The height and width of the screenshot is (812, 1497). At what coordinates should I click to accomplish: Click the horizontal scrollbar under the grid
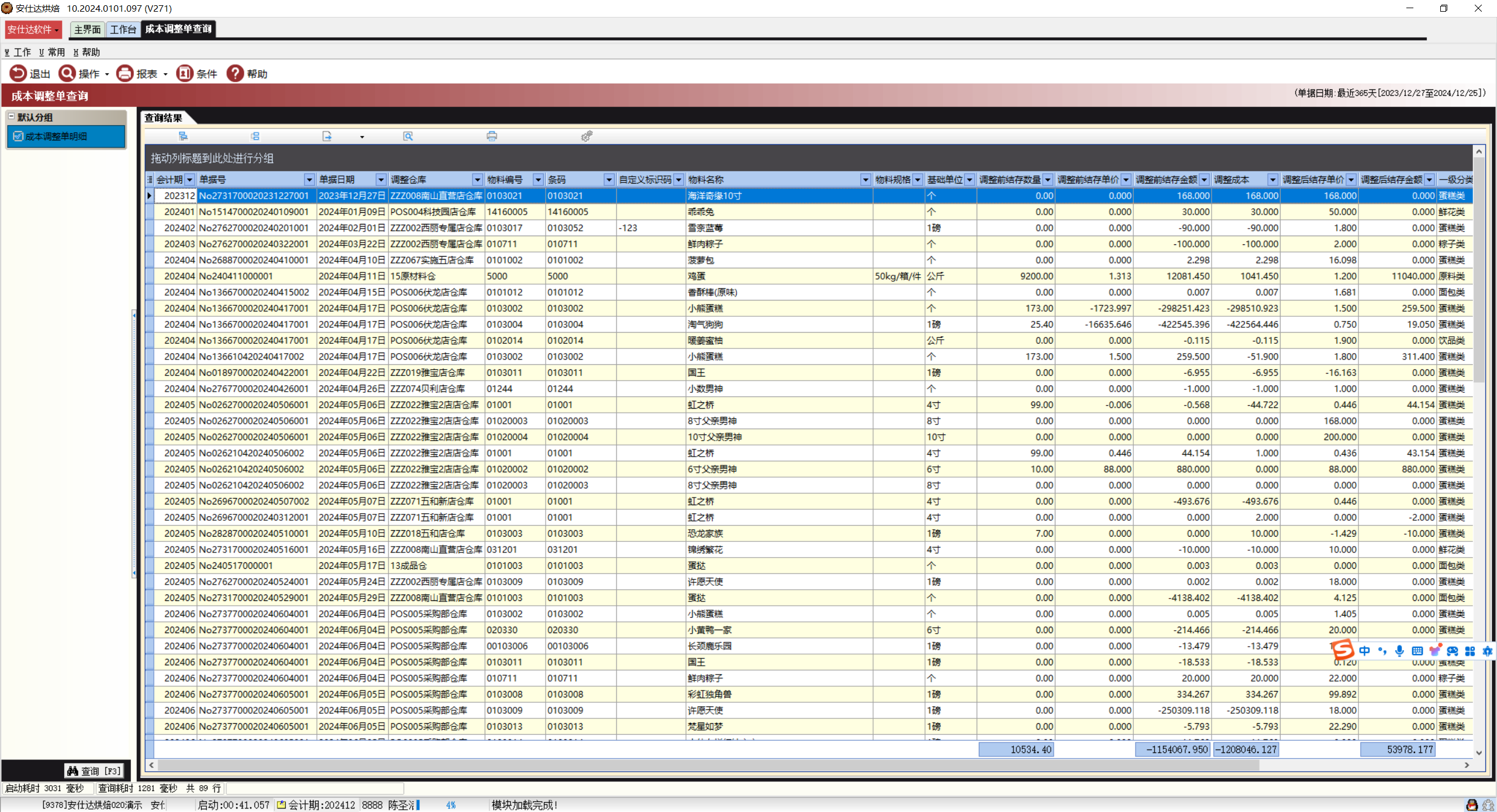coord(702,765)
